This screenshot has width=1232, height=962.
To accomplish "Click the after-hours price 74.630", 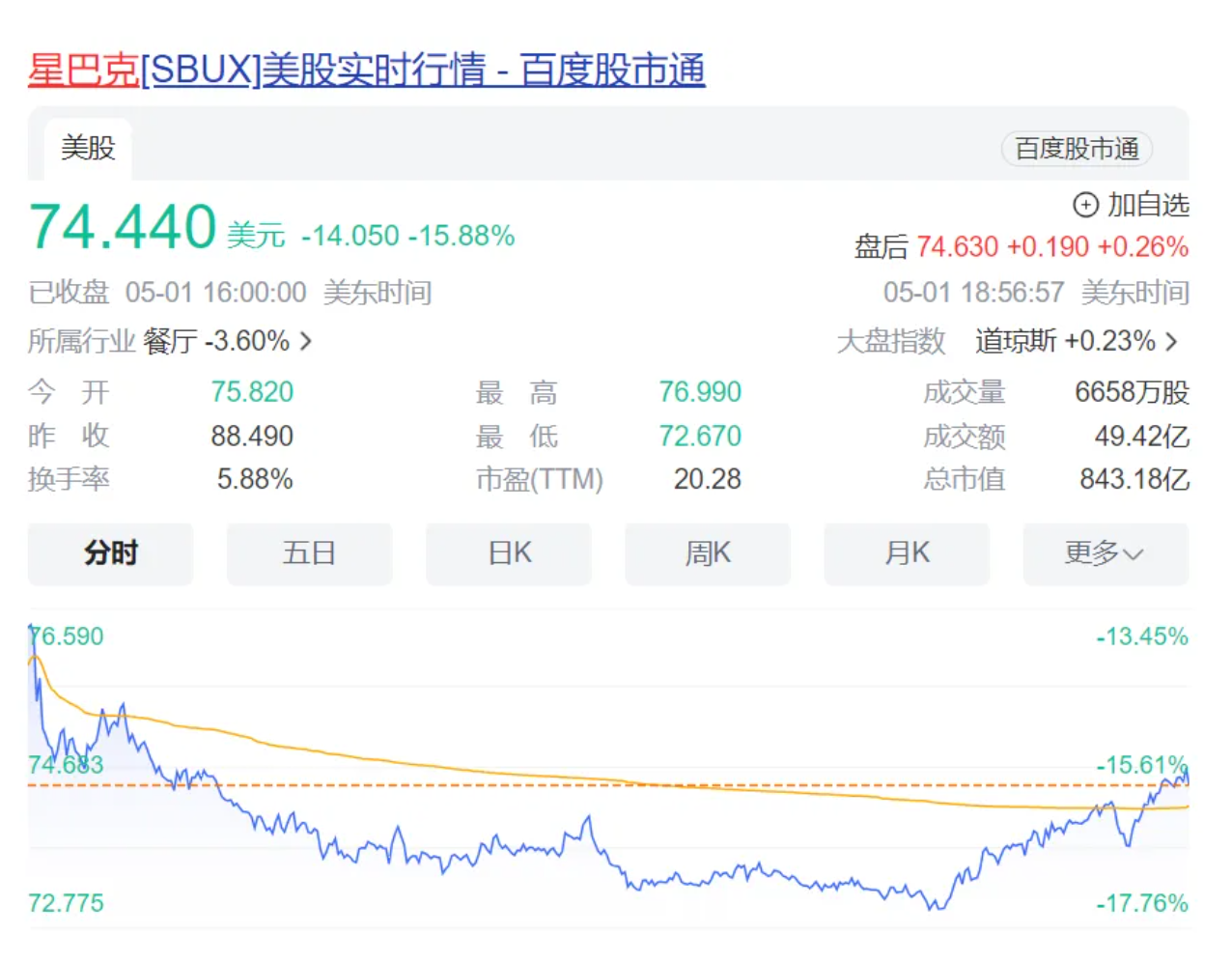I will [957, 246].
